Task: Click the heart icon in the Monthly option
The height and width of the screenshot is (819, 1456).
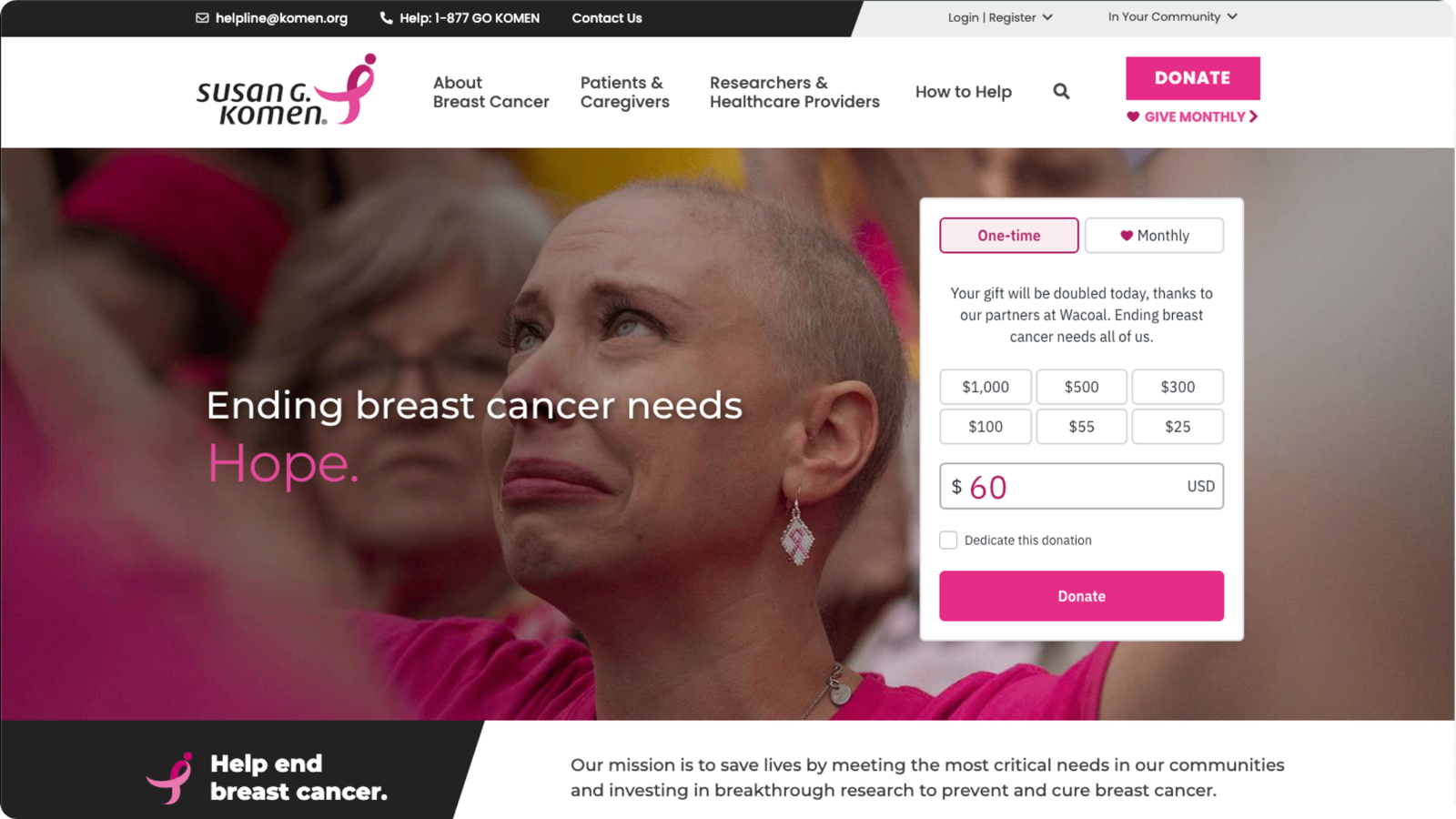Action: pyautogui.click(x=1127, y=236)
